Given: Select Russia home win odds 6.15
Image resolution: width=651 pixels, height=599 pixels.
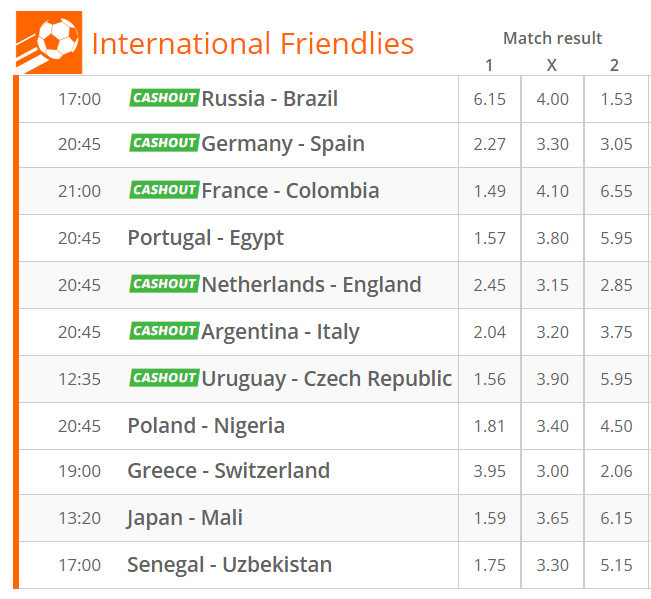Looking at the screenshot, I should (x=490, y=99).
